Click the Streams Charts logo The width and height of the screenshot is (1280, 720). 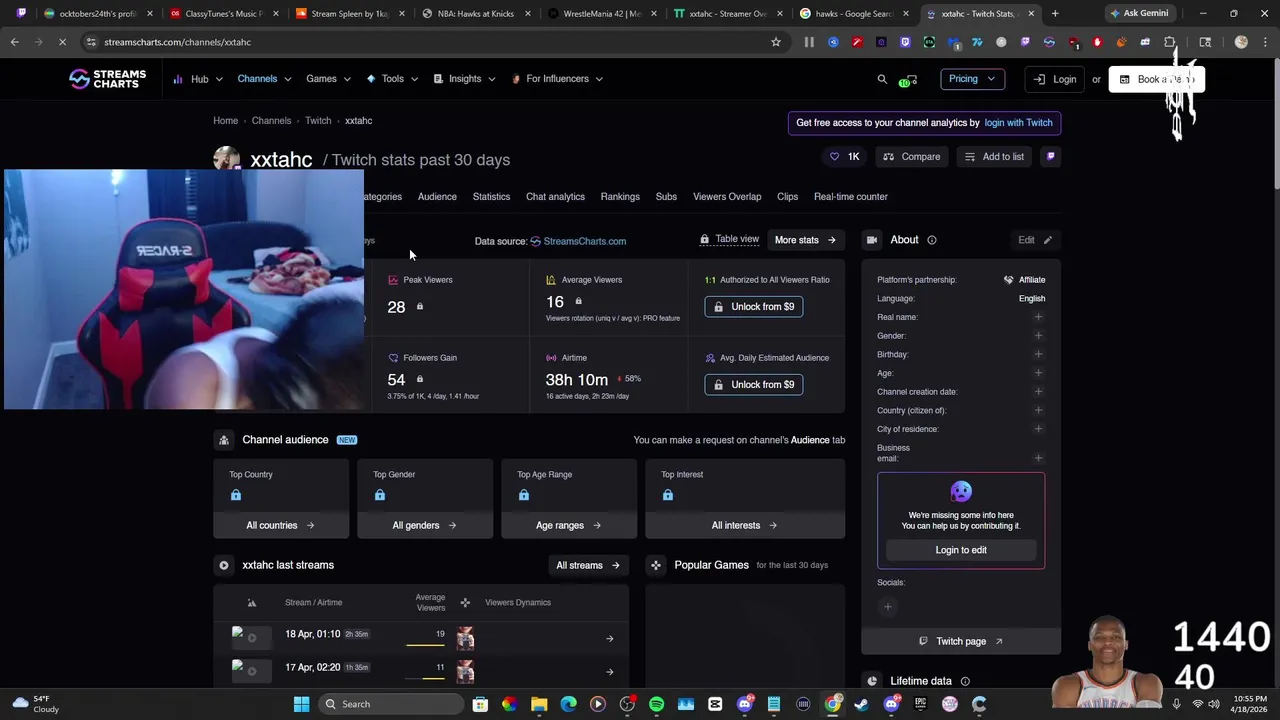tap(107, 79)
